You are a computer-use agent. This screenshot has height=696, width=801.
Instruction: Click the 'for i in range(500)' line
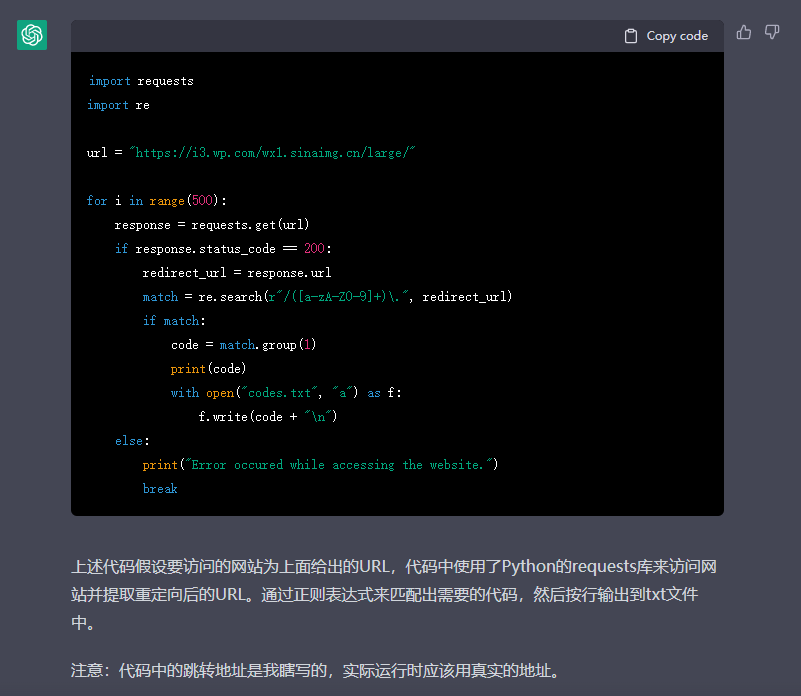pos(157,201)
